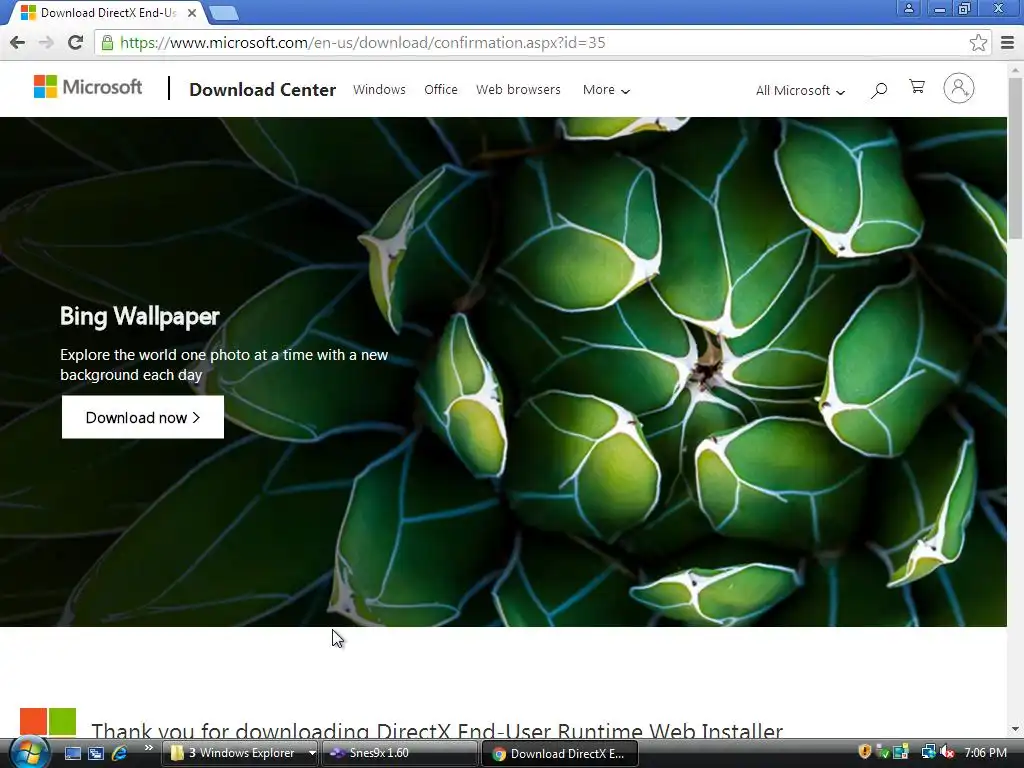This screenshot has height=768, width=1024.
Task: Click the Thank you for downloading DirectX text
Action: [437, 731]
